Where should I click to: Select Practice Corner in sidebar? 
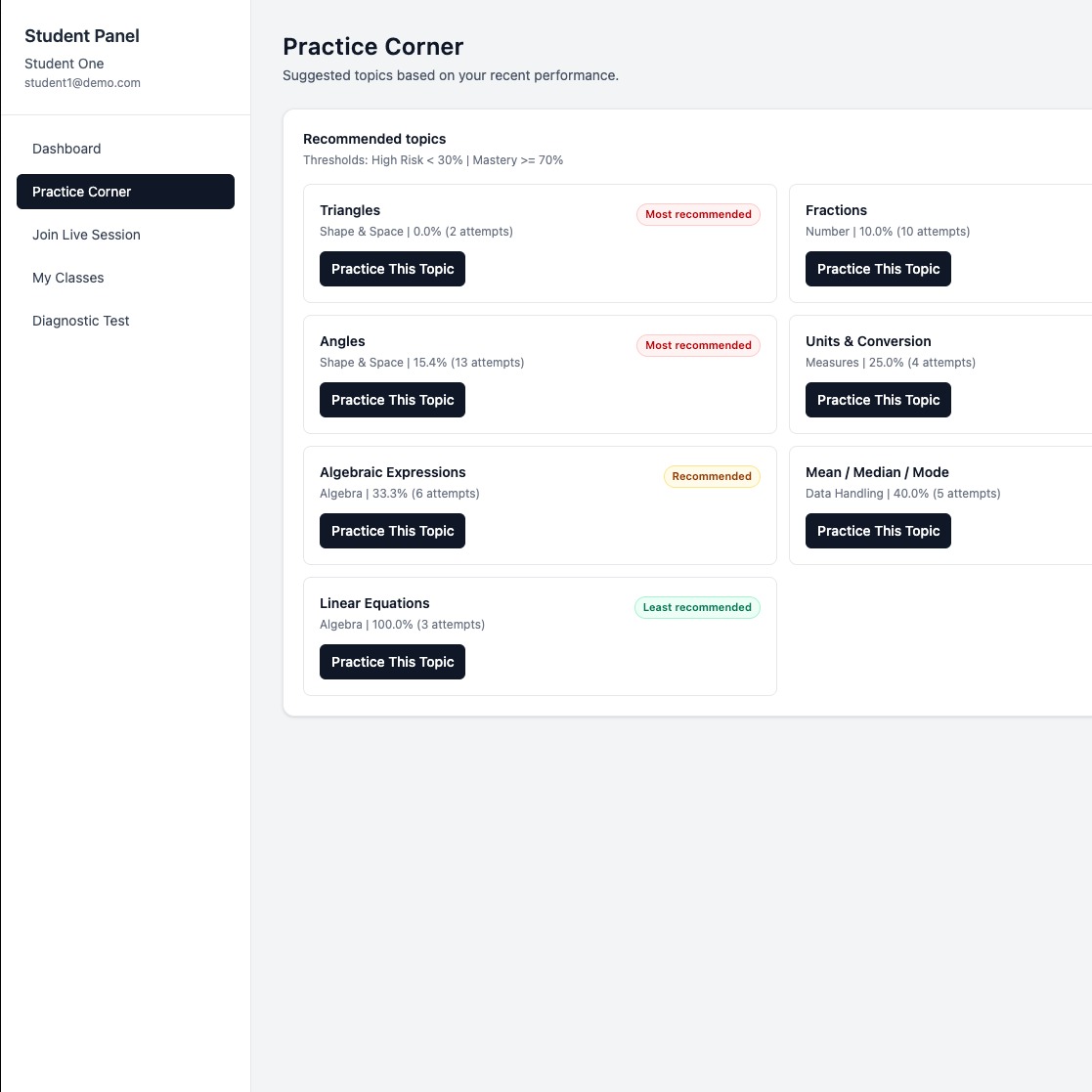pyautogui.click(x=125, y=192)
